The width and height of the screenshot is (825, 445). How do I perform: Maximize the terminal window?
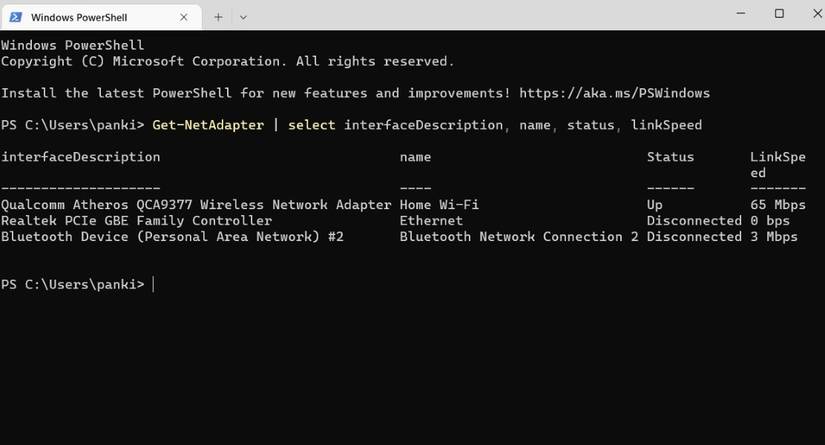coord(779,14)
